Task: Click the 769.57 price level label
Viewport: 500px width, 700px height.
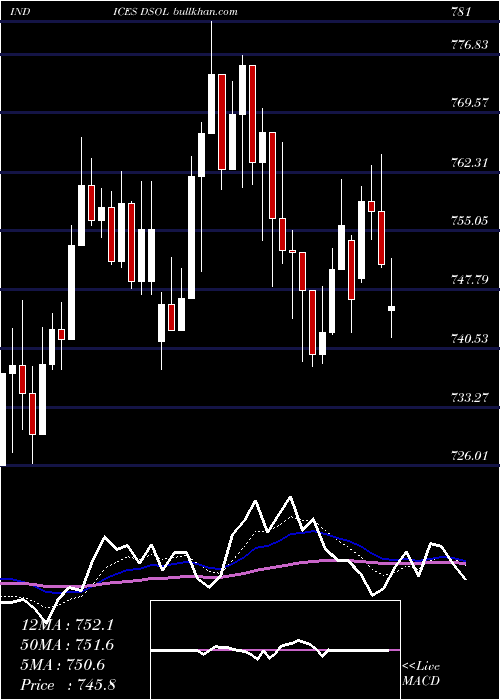Action: (x=470, y=103)
